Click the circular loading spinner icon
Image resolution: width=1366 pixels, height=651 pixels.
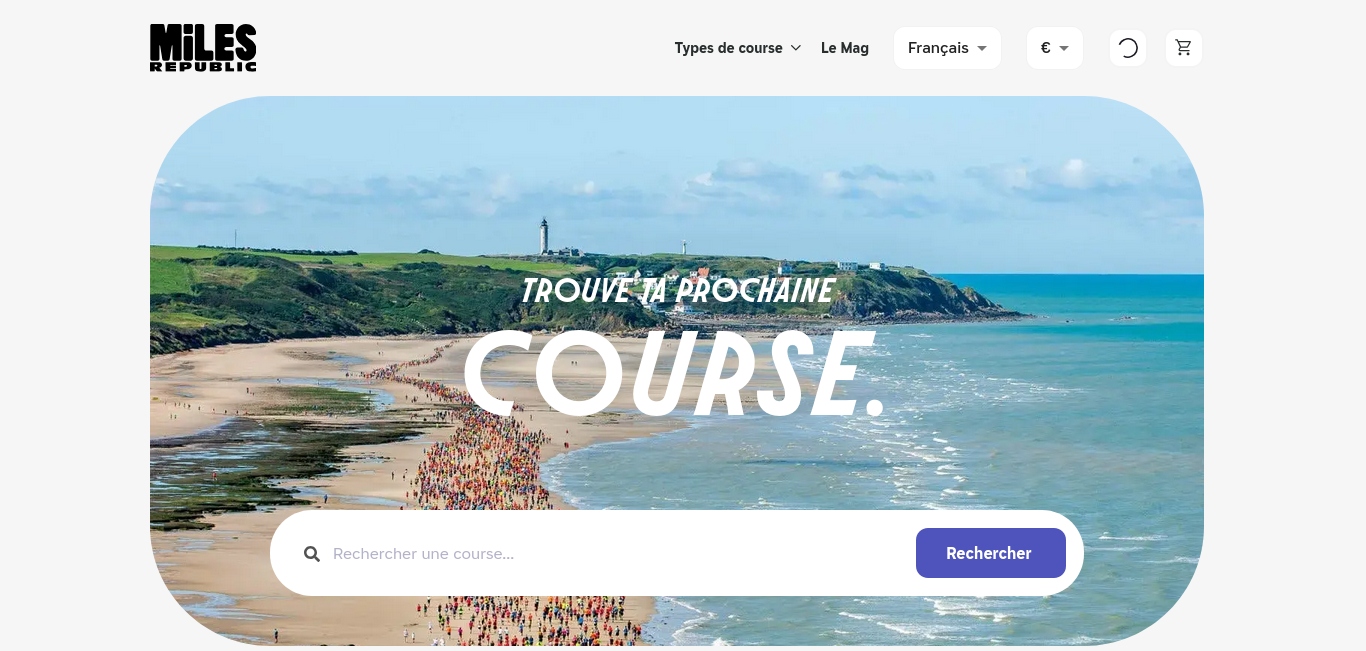coord(1128,48)
